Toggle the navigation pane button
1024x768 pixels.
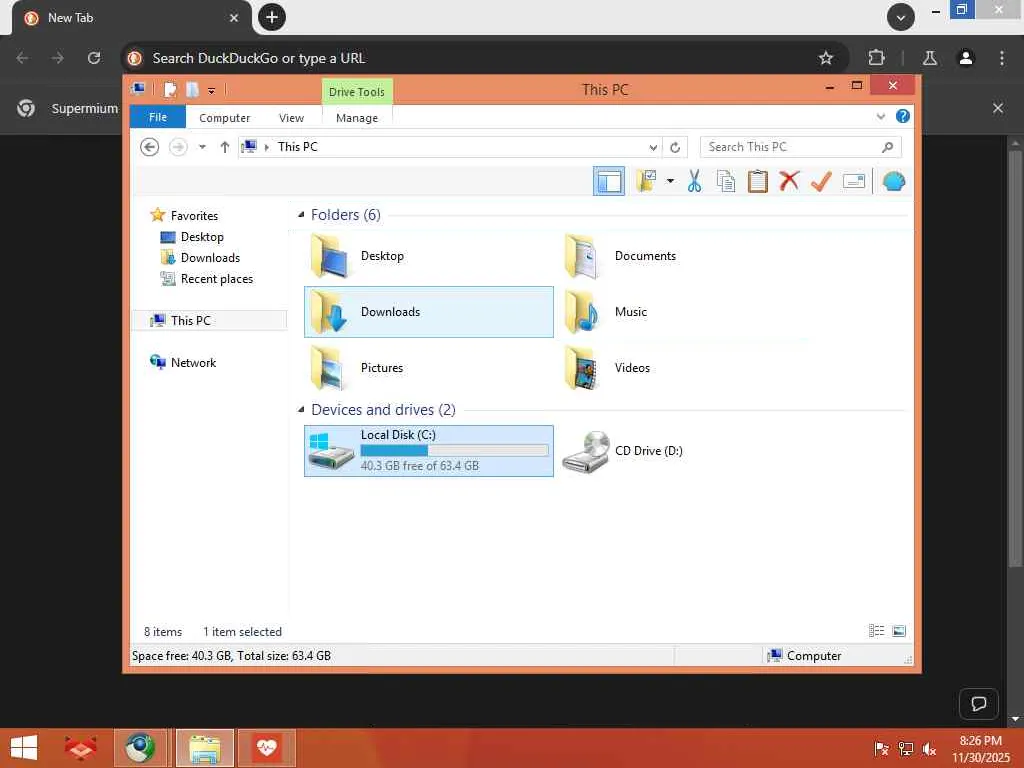click(609, 181)
